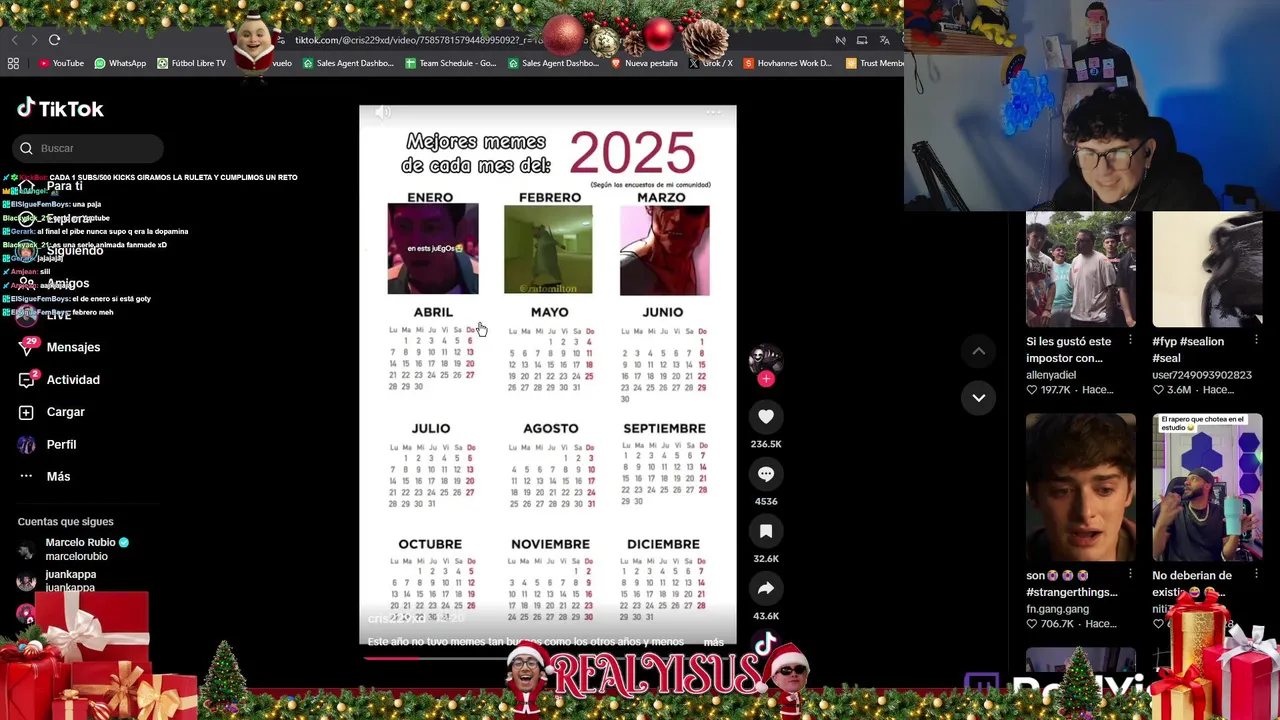Viewport: 1280px width, 720px height.
Task: Click the '236.5K' likes count
Action: coord(766,444)
